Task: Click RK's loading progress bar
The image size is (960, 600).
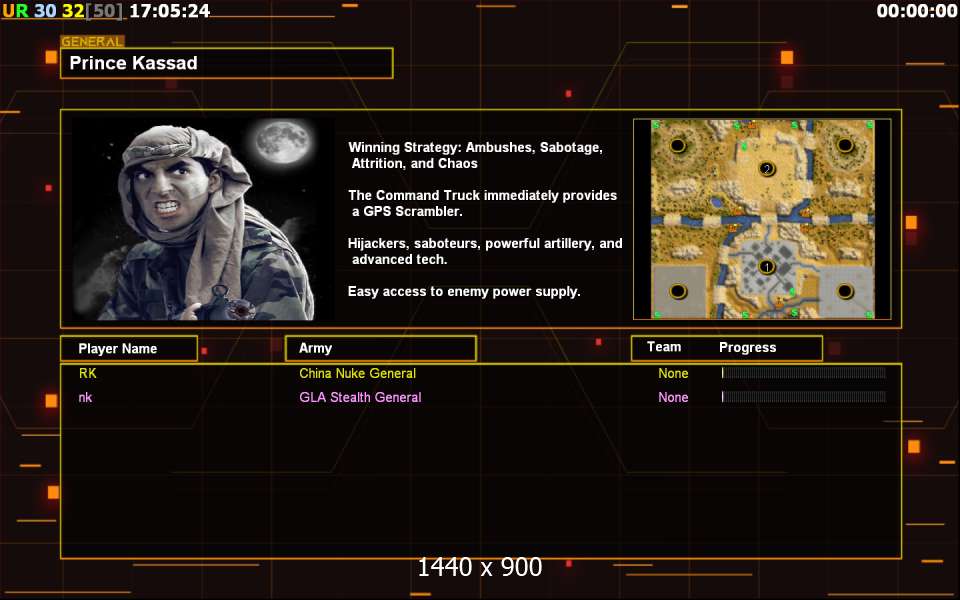Action: (x=804, y=373)
